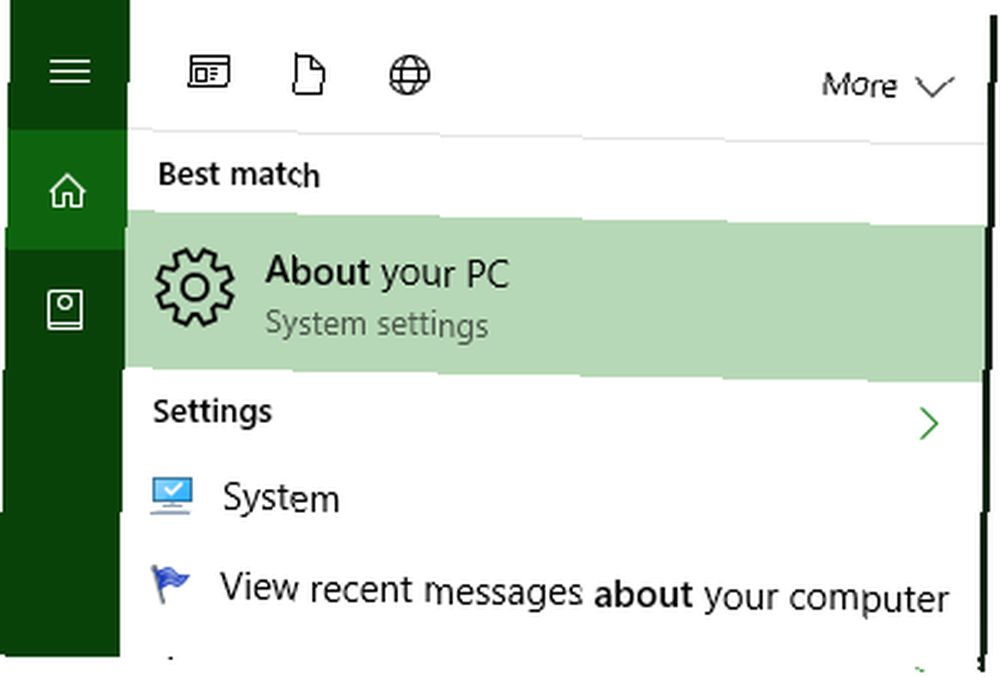The width and height of the screenshot is (1000, 677).
Task: Open the System settings result
Action: (x=555, y=497)
